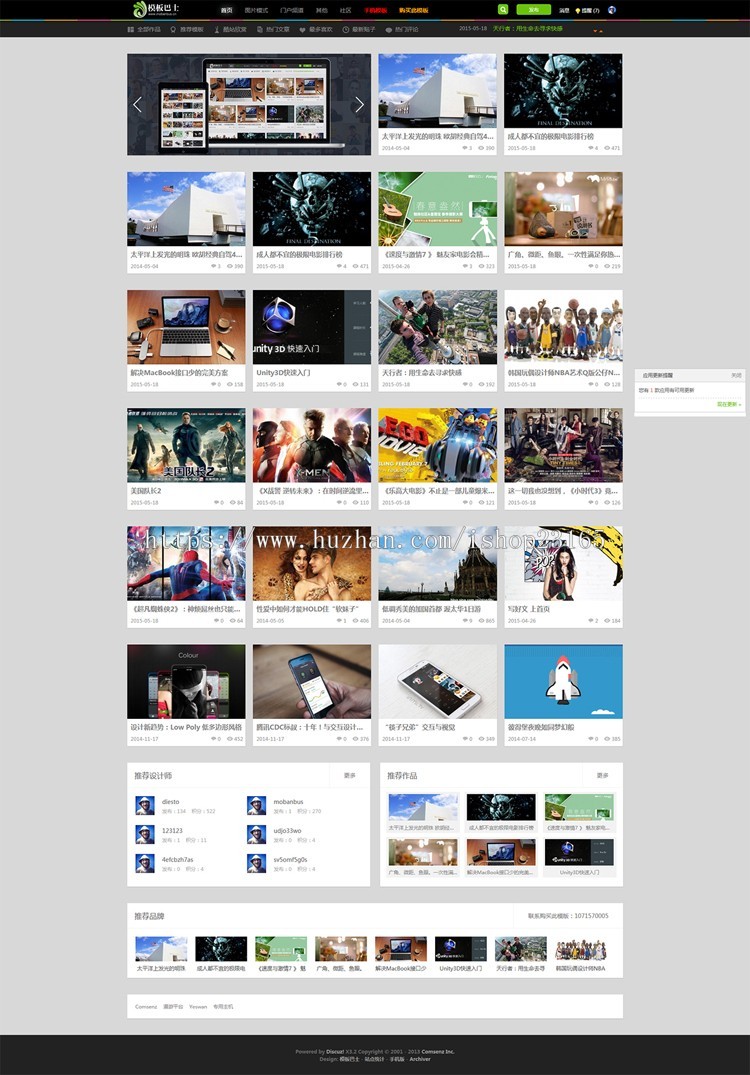Open the 腾讯CDC标acl card with phone in hand
750x1075 pixels.
[x=312, y=694]
